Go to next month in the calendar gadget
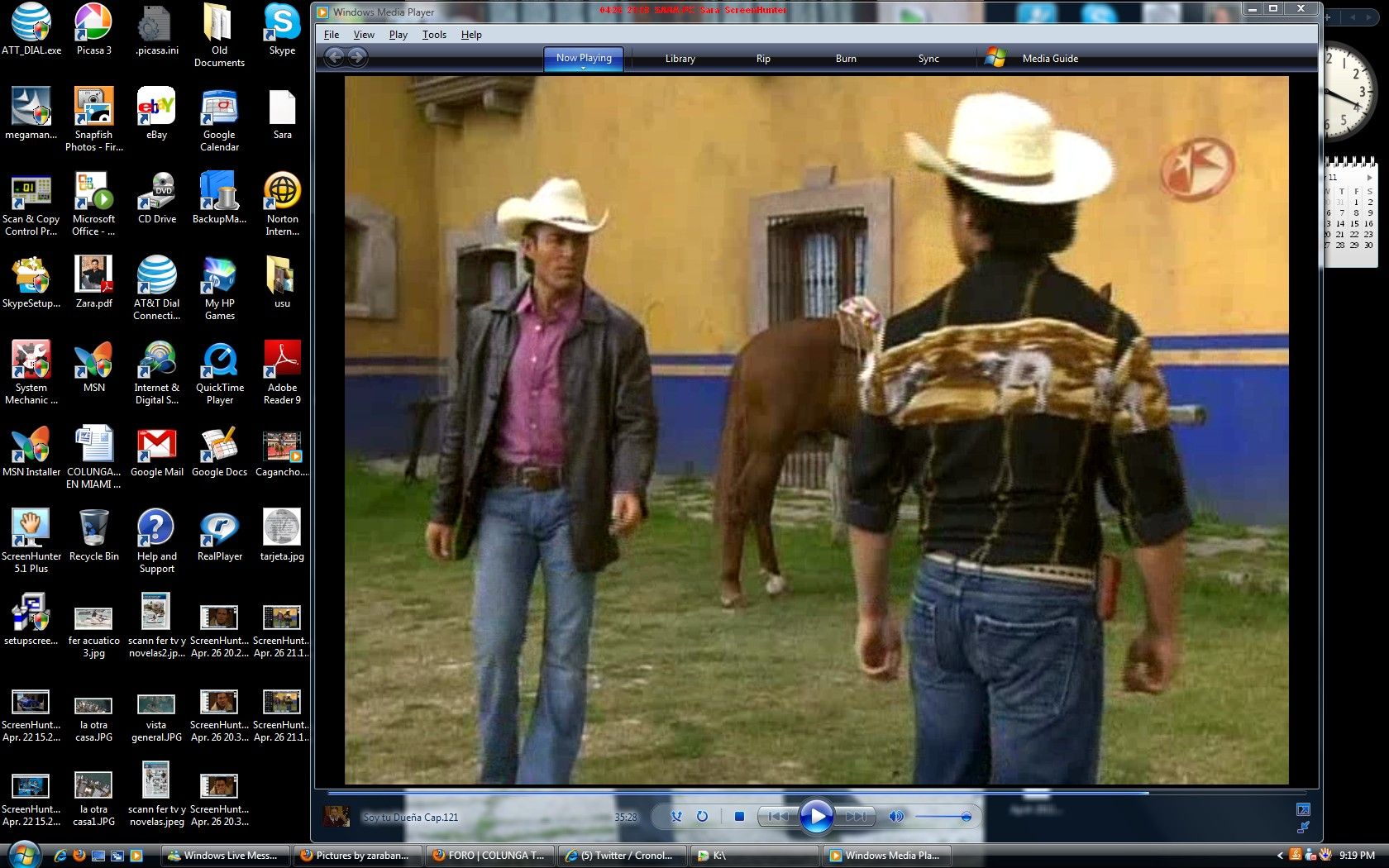The height and width of the screenshot is (868, 1389). [x=1369, y=178]
